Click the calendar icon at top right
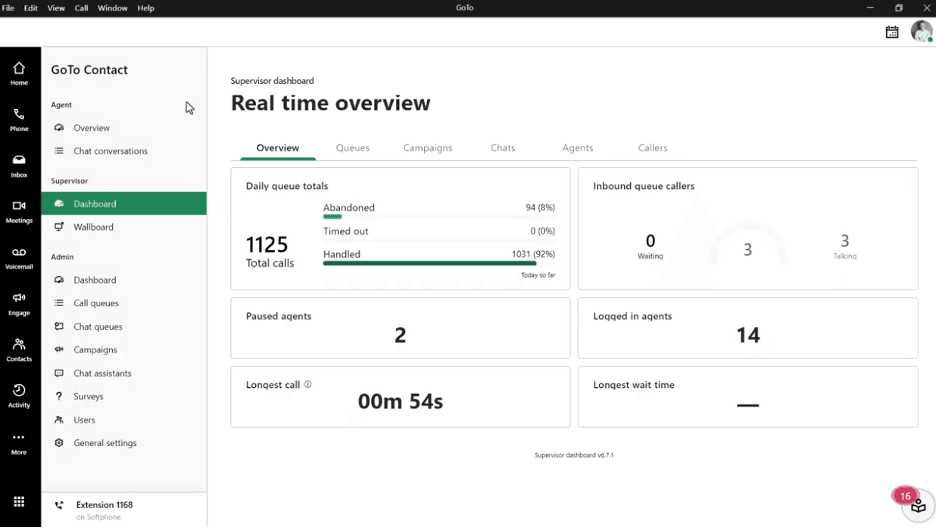The height and width of the screenshot is (528, 936). click(892, 32)
